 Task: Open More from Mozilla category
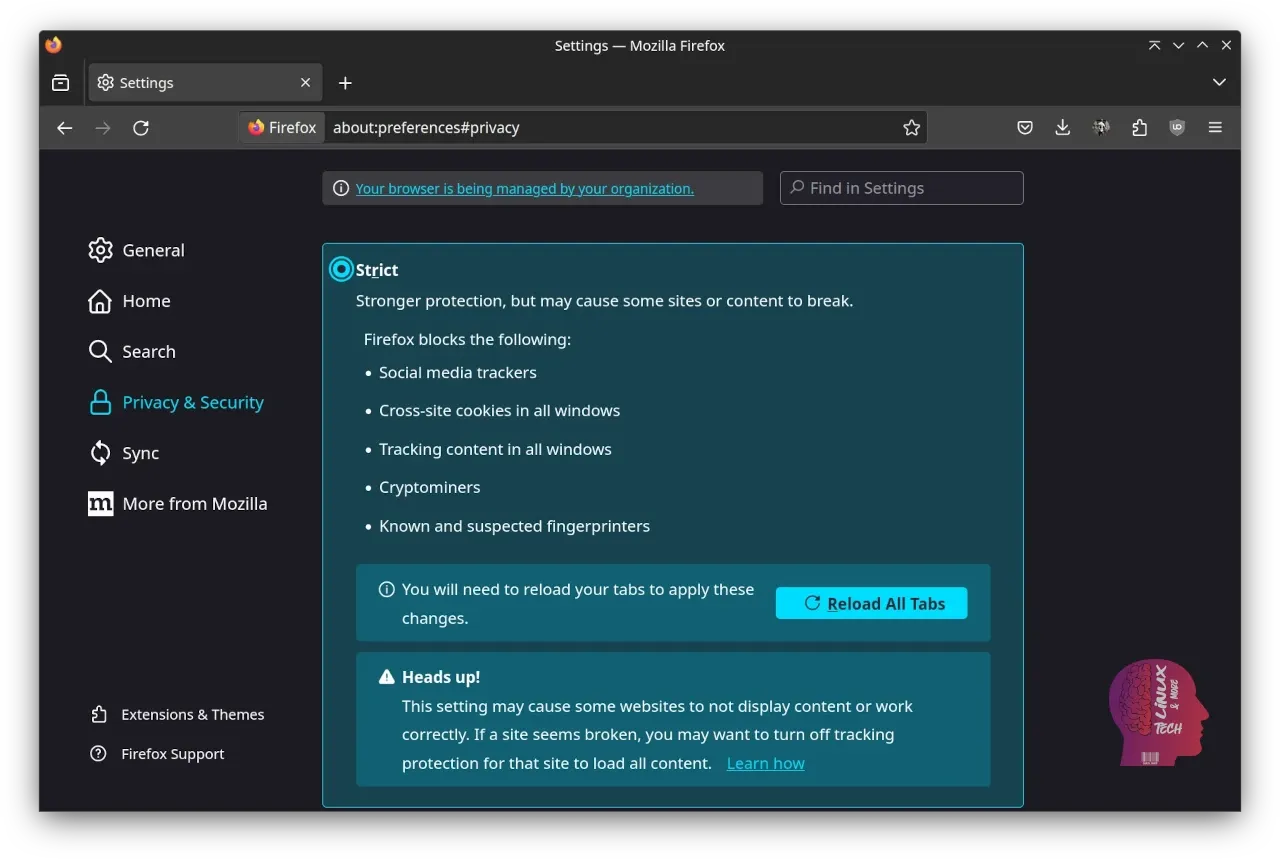click(x=178, y=504)
